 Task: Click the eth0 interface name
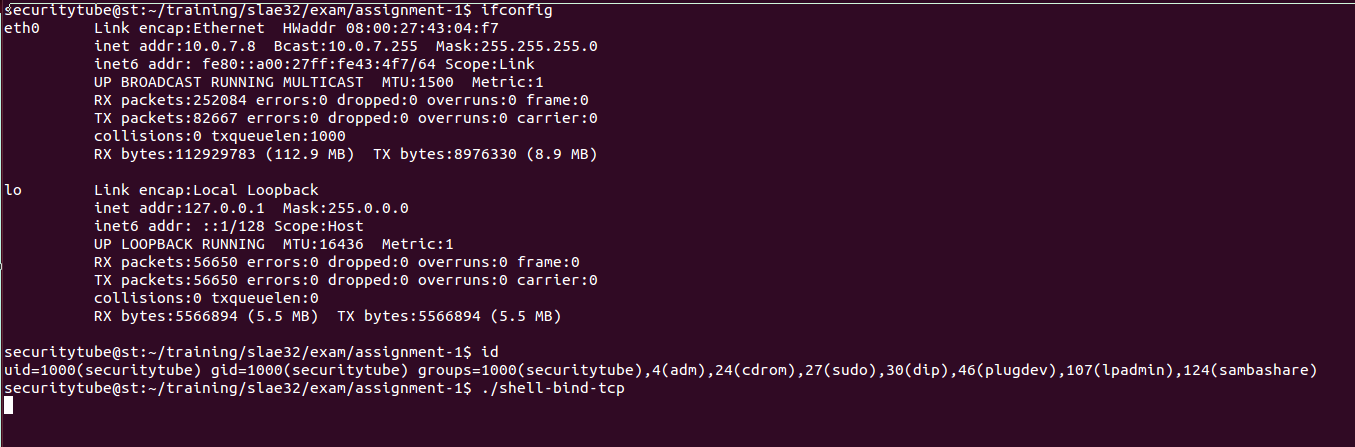(x=22, y=28)
